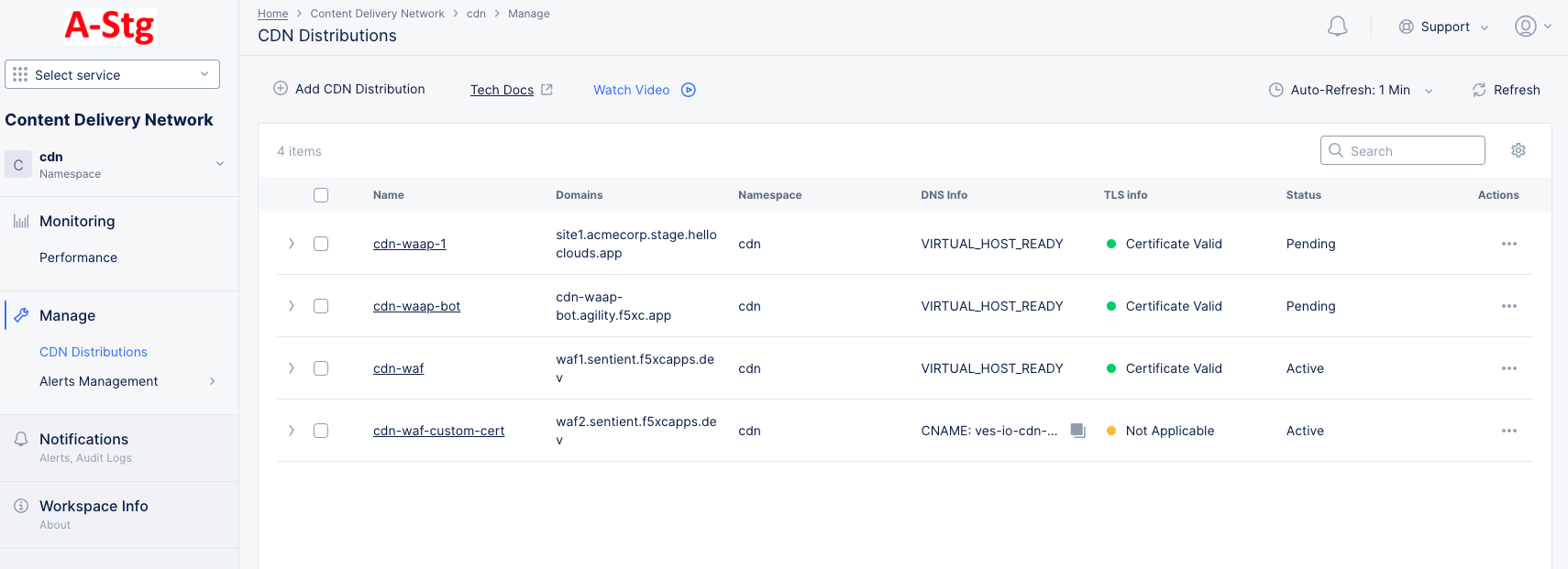This screenshot has height=569, width=1568.
Task: Go to Performance under Monitoring
Action: [x=78, y=257]
